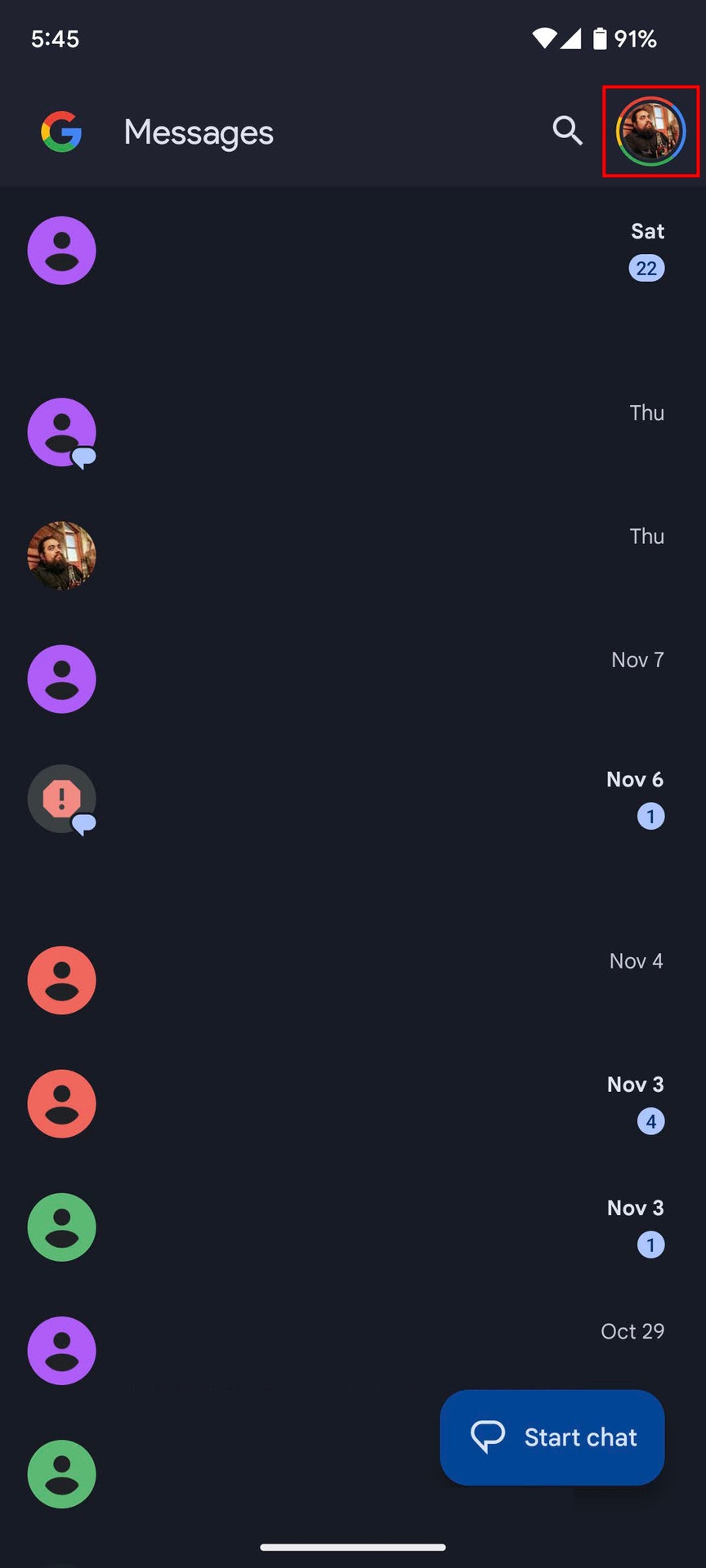Open the Nov 4 red avatar conversation
Image resolution: width=706 pixels, height=1568 pixels.
(x=62, y=980)
